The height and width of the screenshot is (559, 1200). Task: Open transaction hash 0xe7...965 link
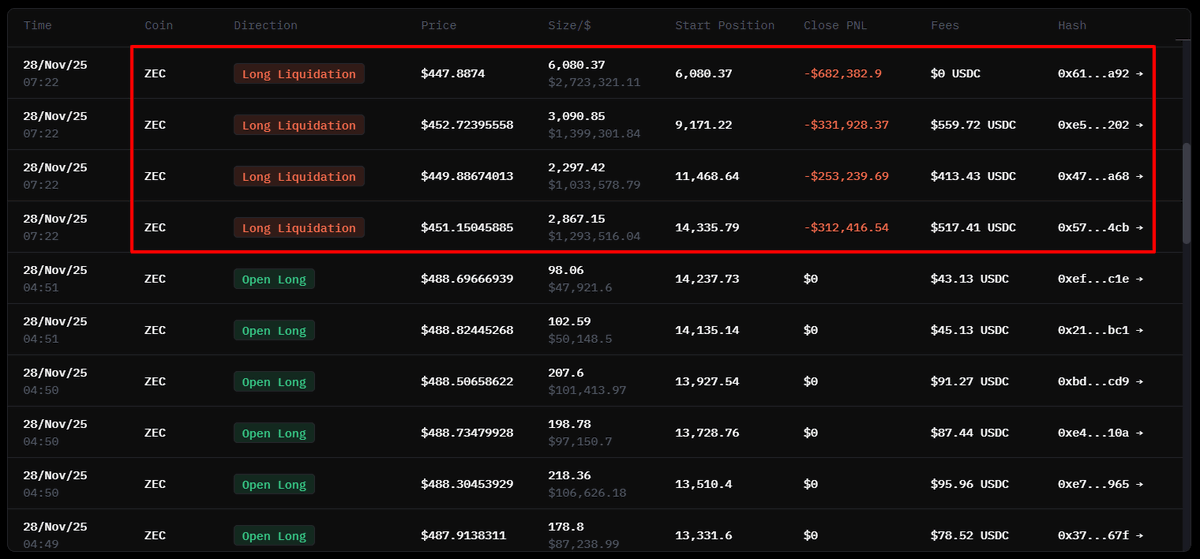[x=1100, y=484]
